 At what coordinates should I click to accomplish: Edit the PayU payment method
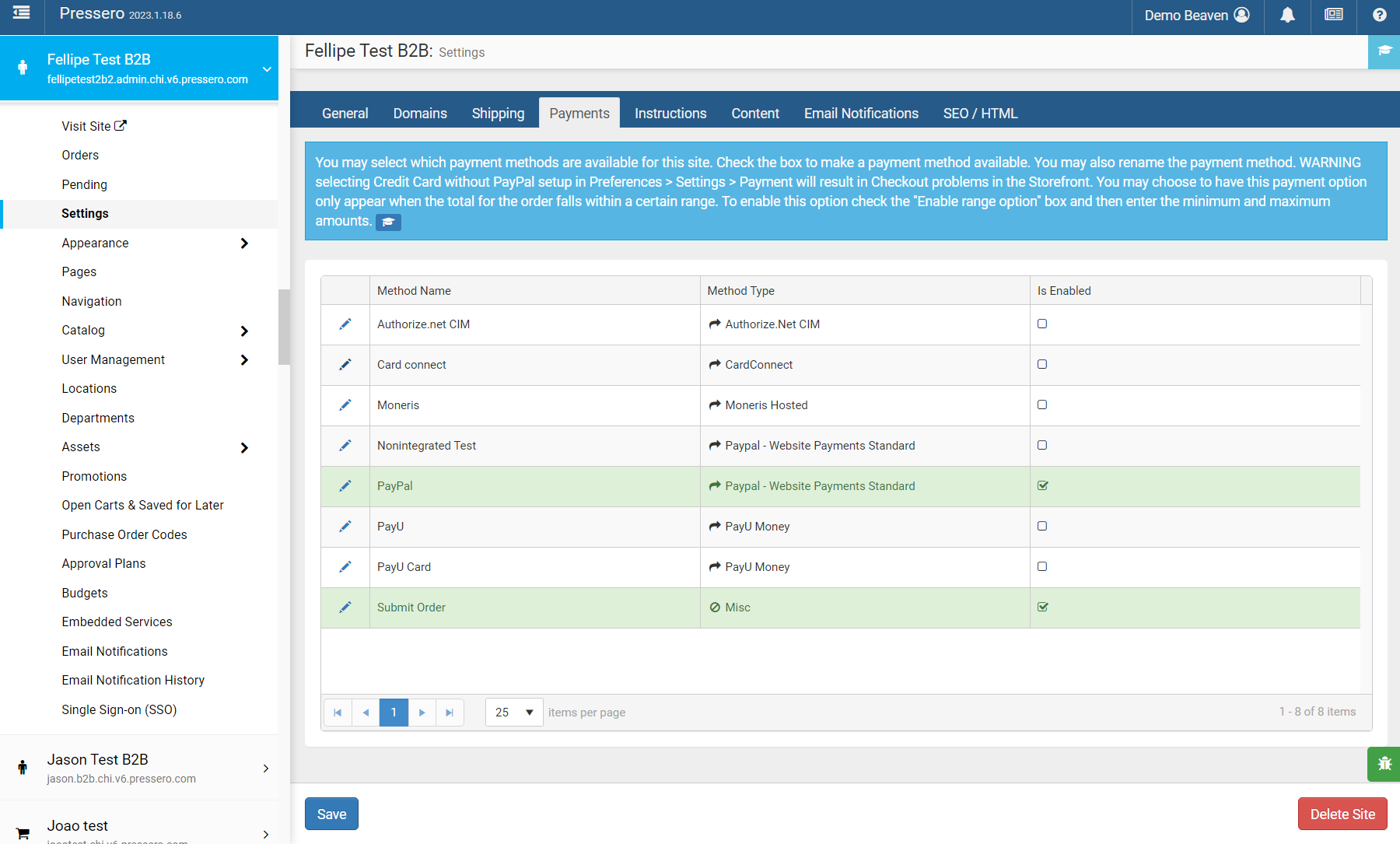345,527
